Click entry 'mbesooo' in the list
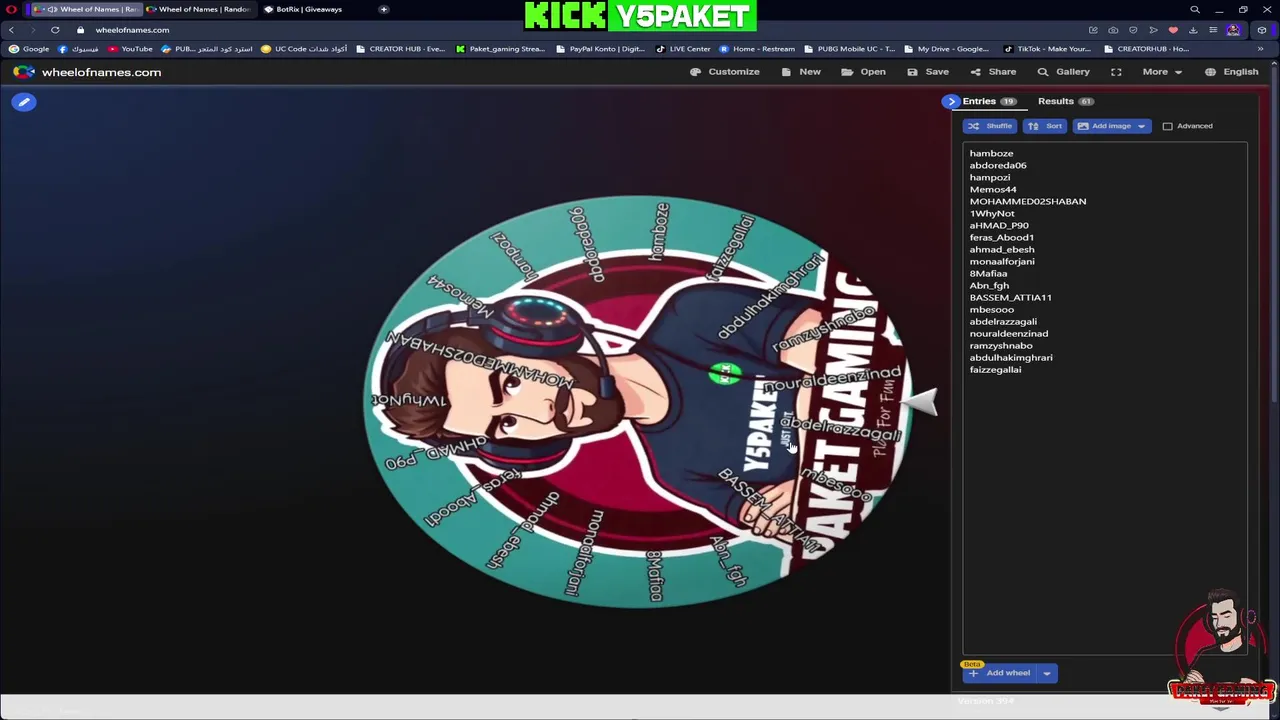 [991, 309]
